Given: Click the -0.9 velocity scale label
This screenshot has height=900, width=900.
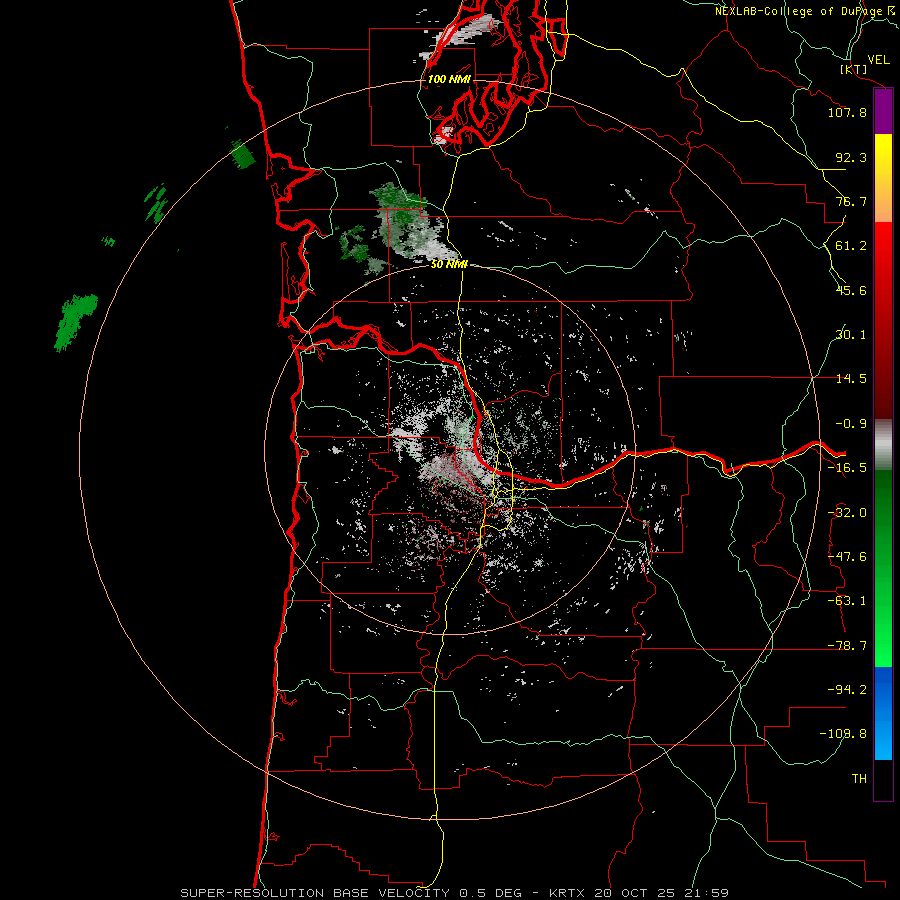Looking at the screenshot, I should [x=851, y=424].
